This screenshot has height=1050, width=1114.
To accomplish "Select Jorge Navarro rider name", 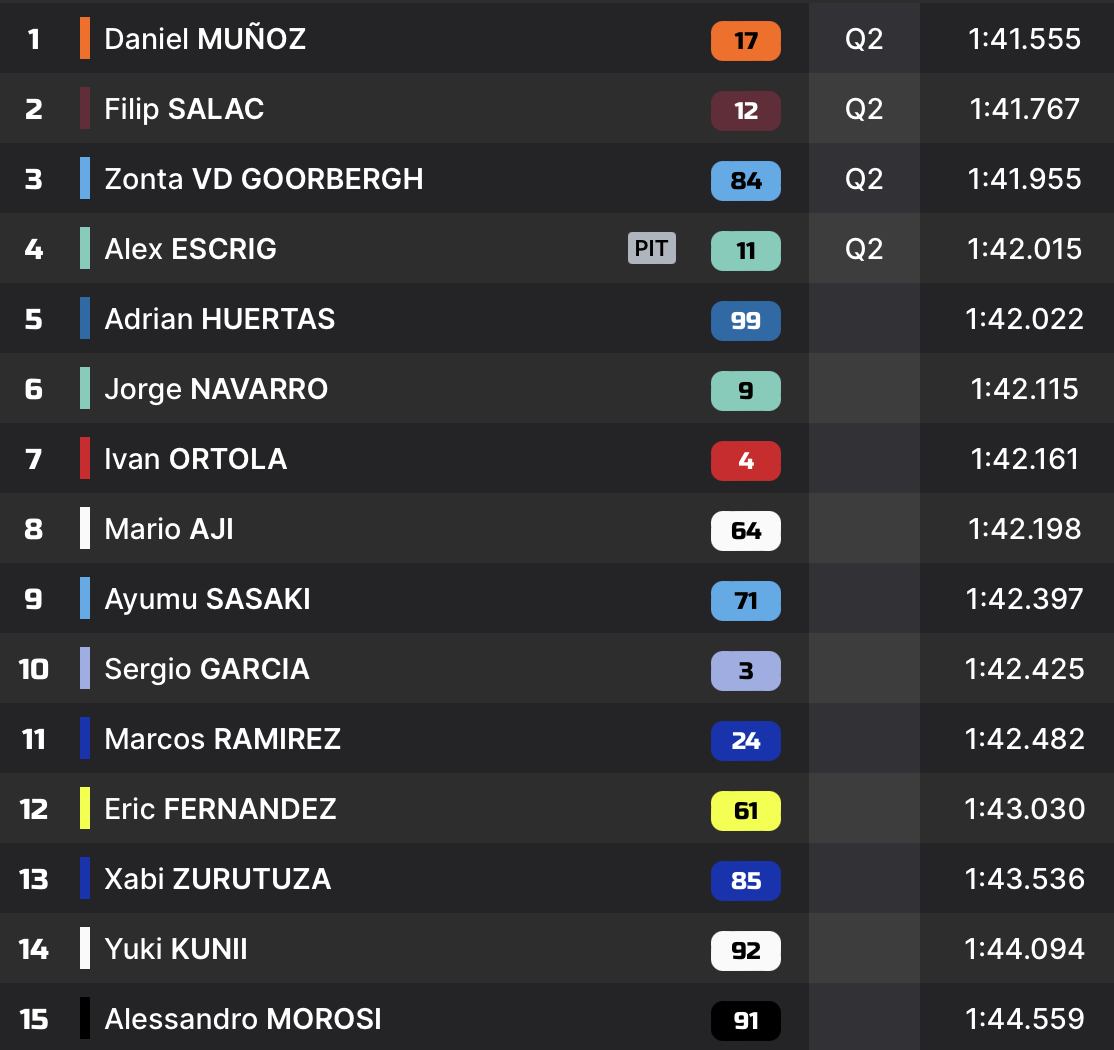I will point(216,389).
